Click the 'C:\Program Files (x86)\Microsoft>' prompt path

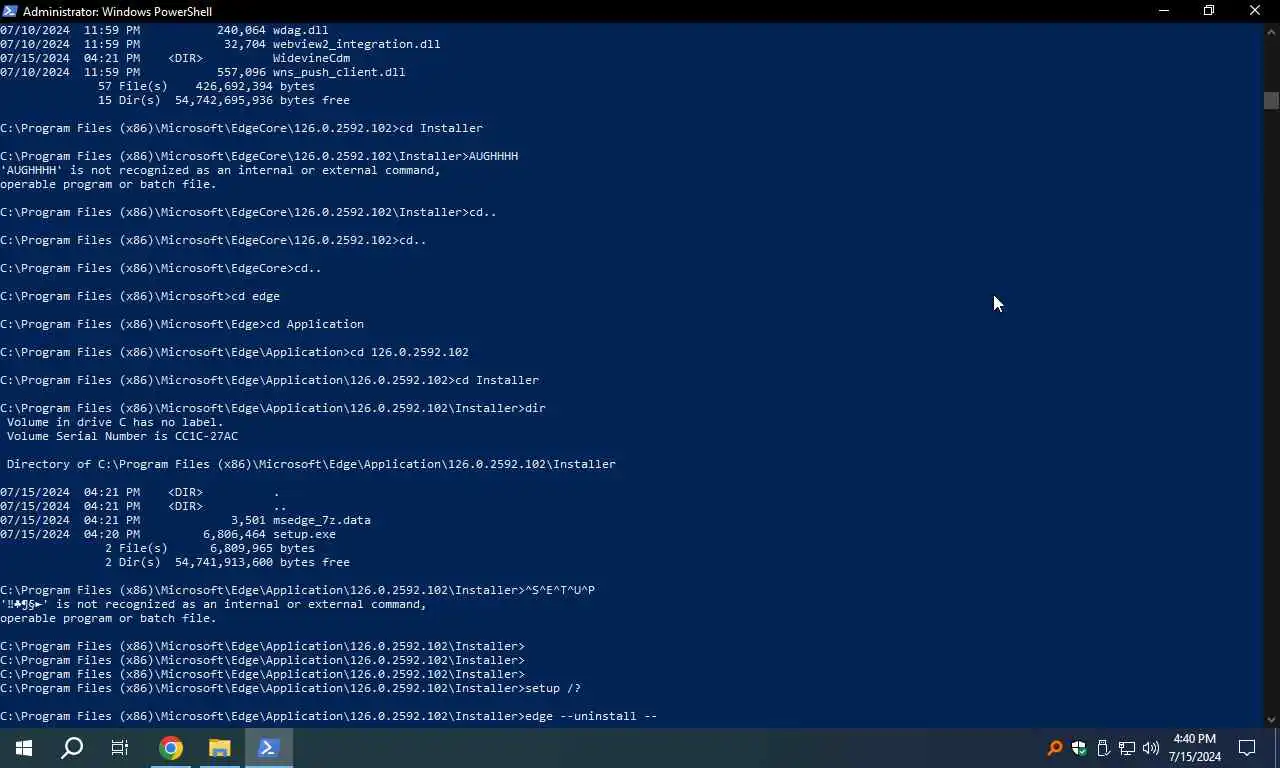pos(115,296)
